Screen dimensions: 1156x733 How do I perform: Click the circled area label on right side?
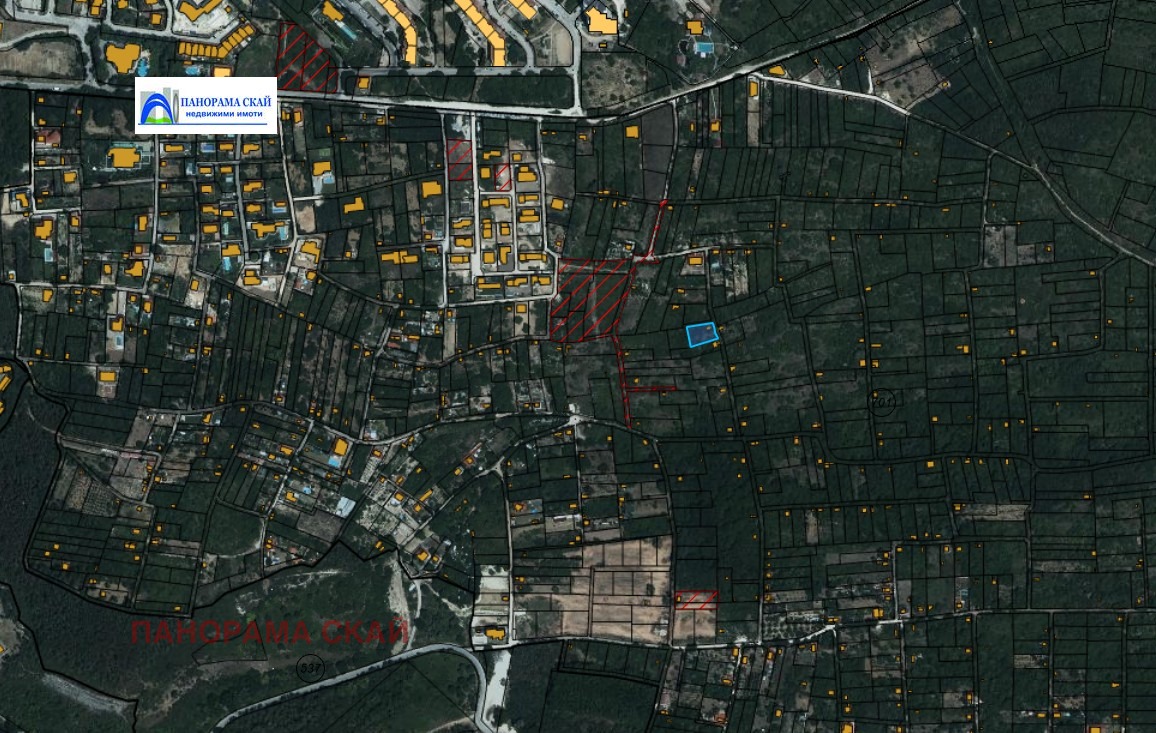pos(882,404)
